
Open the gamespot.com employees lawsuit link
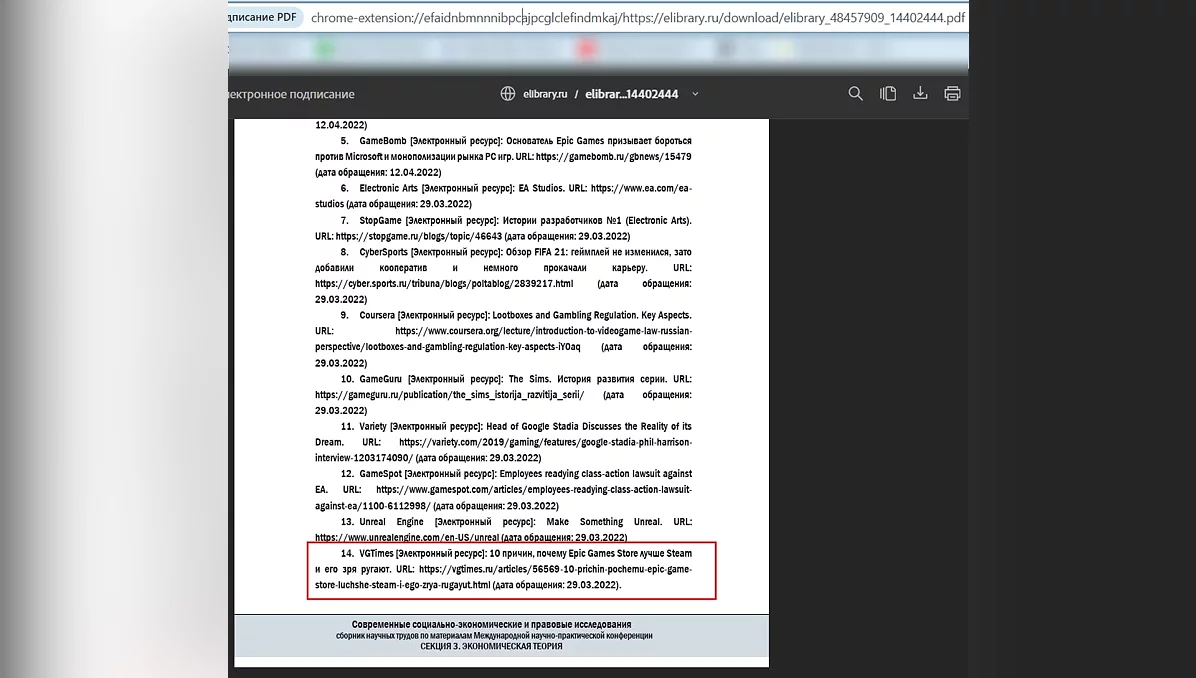tap(503, 498)
